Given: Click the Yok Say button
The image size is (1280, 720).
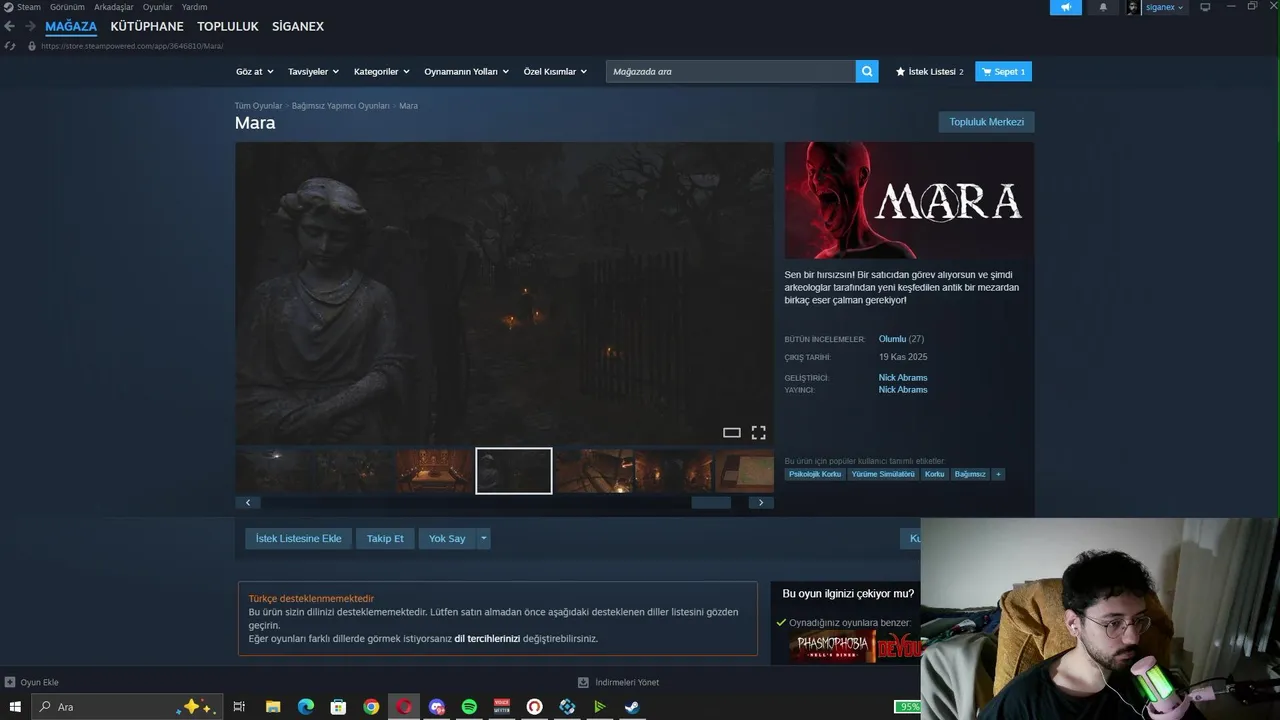Looking at the screenshot, I should 447,538.
